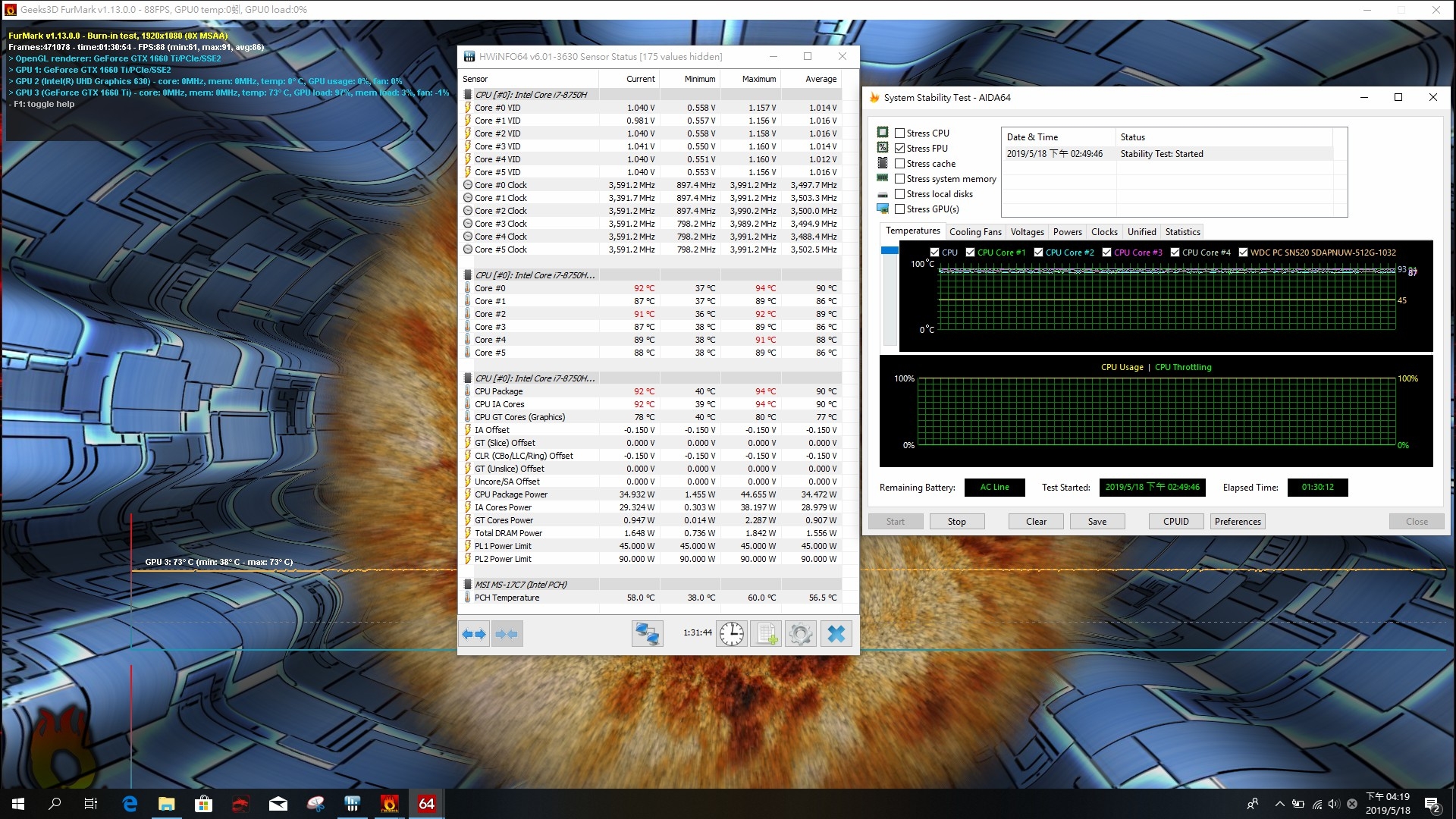Click Save button in AIDA64

coord(1097,522)
